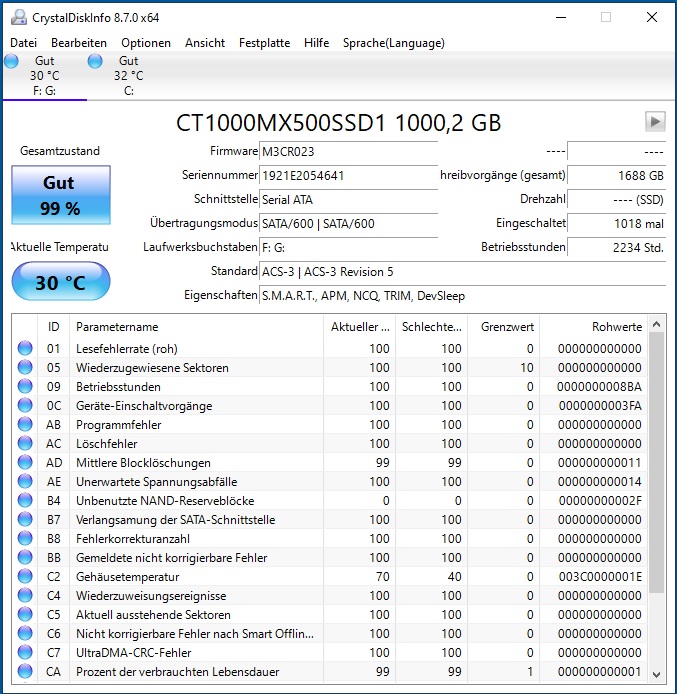Click raw value 000000000014

click(x=599, y=482)
